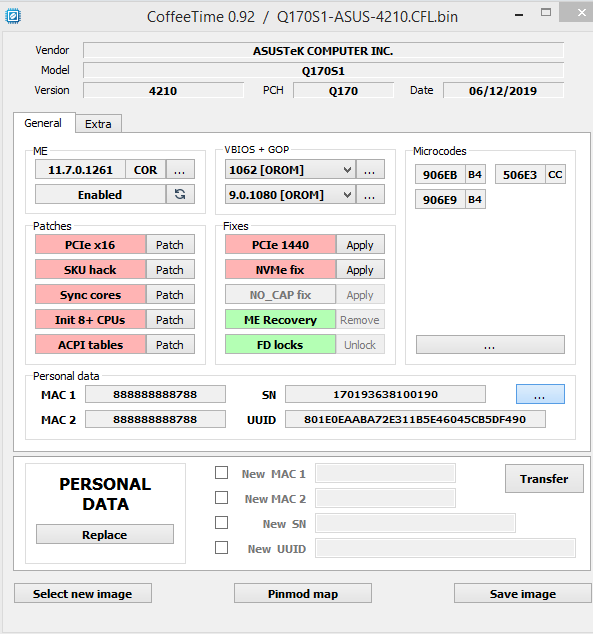Click the PCIe x16 patch status label
The image size is (593, 634).
tap(90, 245)
